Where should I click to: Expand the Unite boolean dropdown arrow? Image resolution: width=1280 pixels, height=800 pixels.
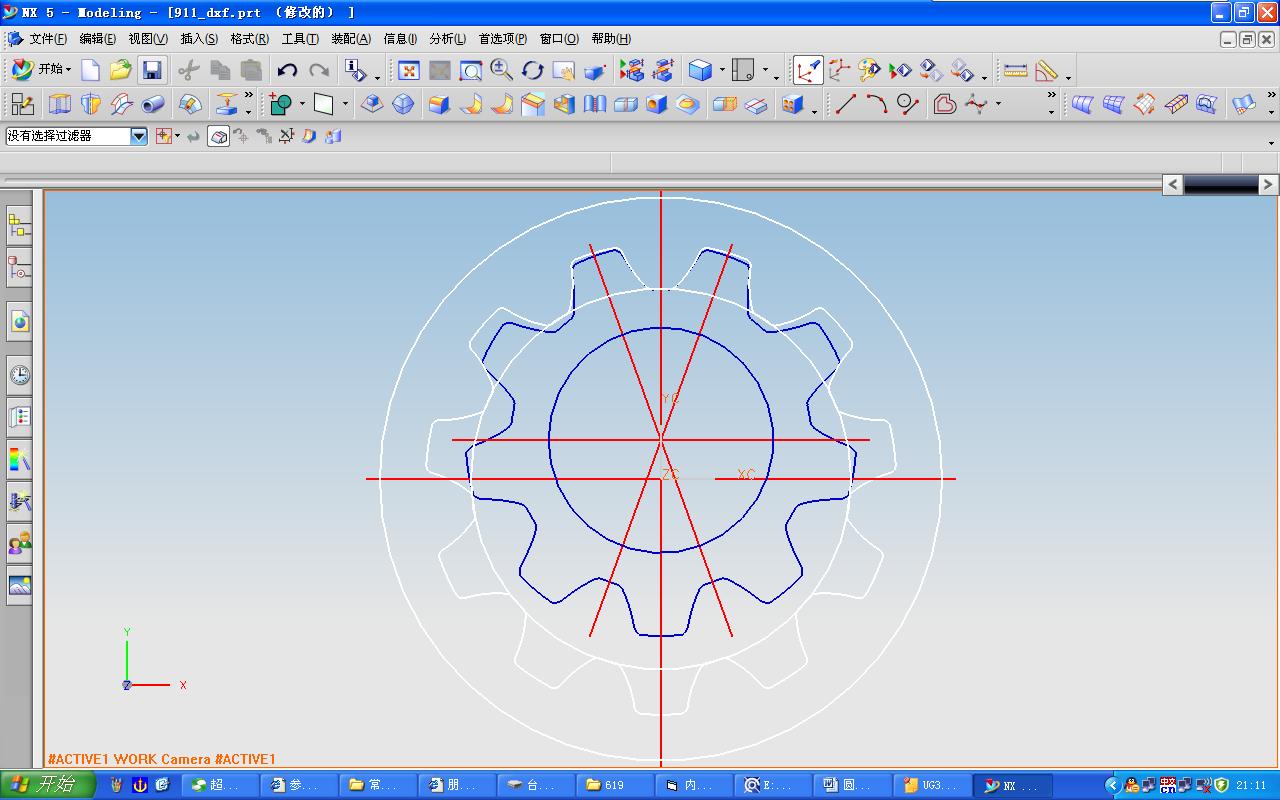[x=302, y=104]
